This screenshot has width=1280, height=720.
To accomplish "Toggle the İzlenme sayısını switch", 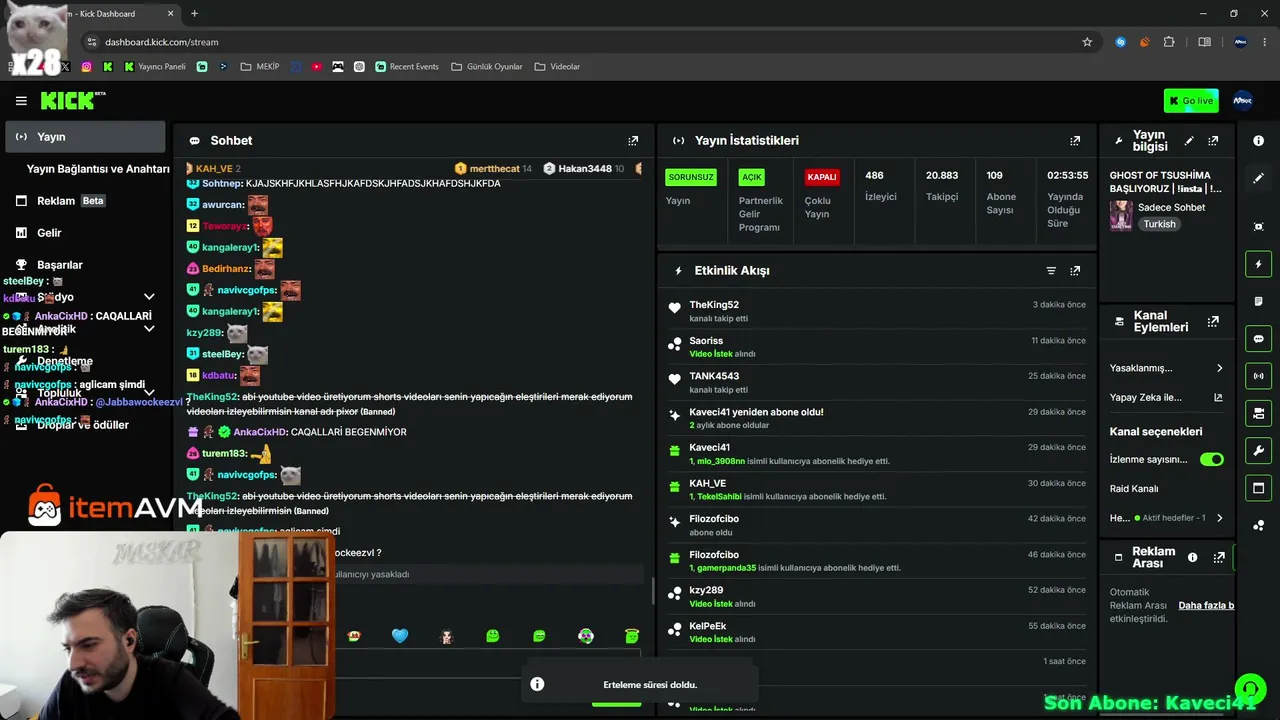I will pyautogui.click(x=1211, y=460).
